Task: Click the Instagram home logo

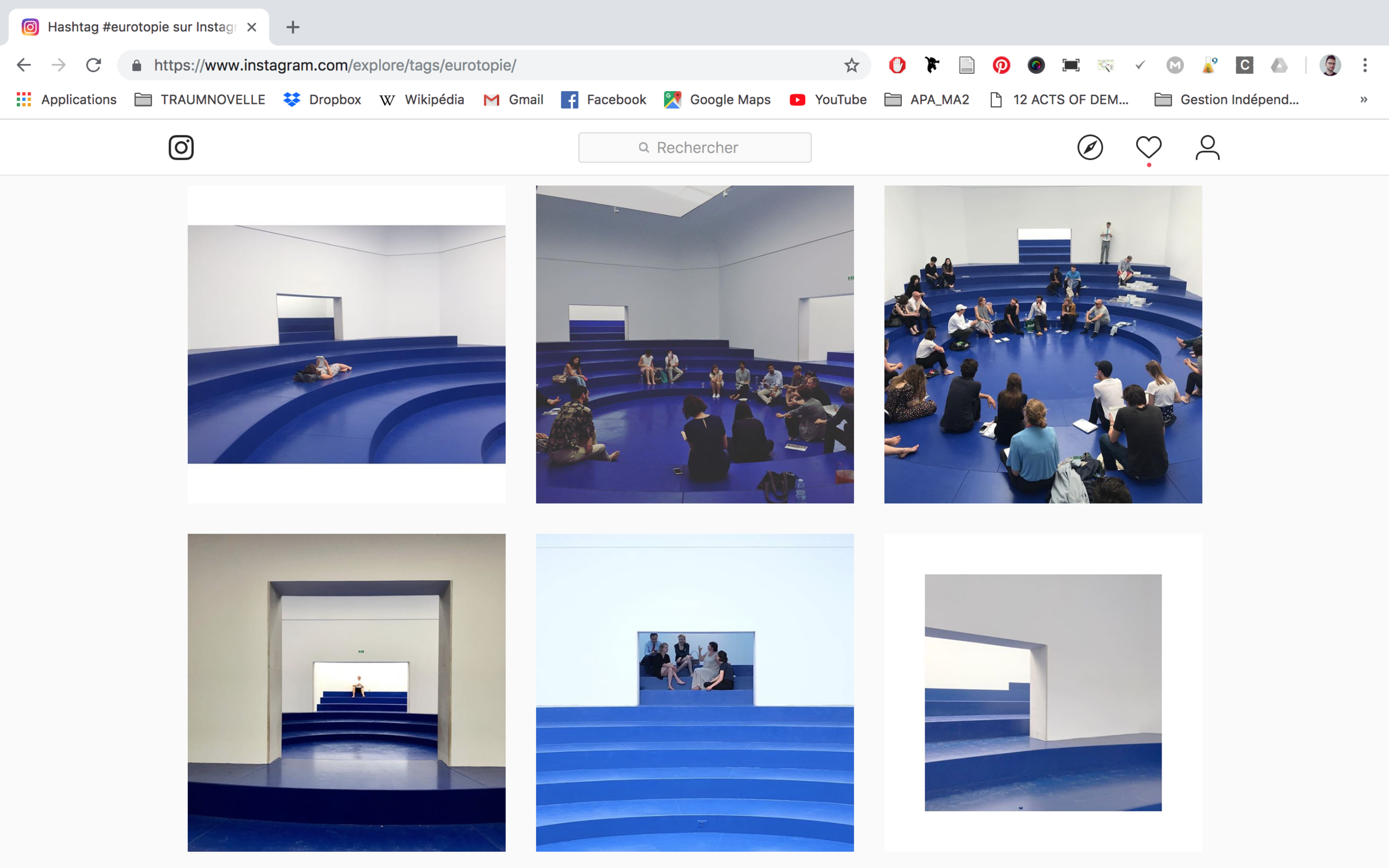Action: pos(181,148)
